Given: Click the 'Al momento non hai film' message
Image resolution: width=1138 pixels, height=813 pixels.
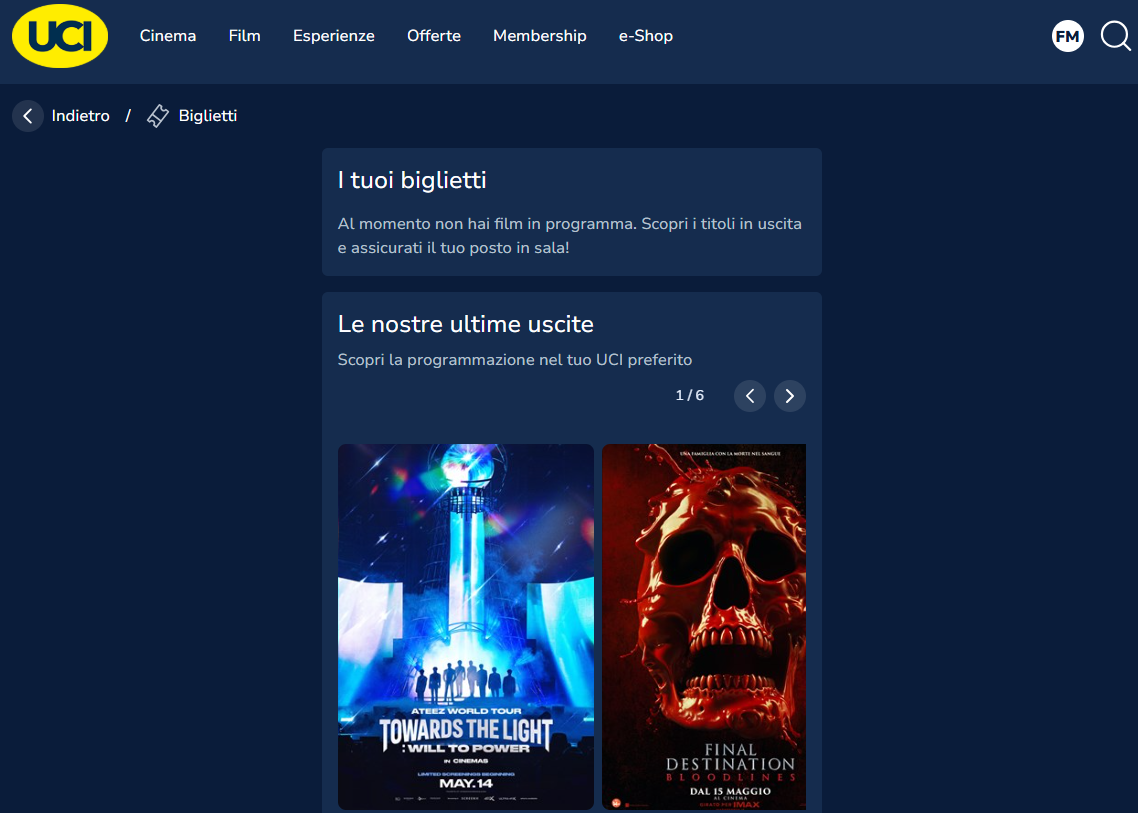Looking at the screenshot, I should point(570,235).
